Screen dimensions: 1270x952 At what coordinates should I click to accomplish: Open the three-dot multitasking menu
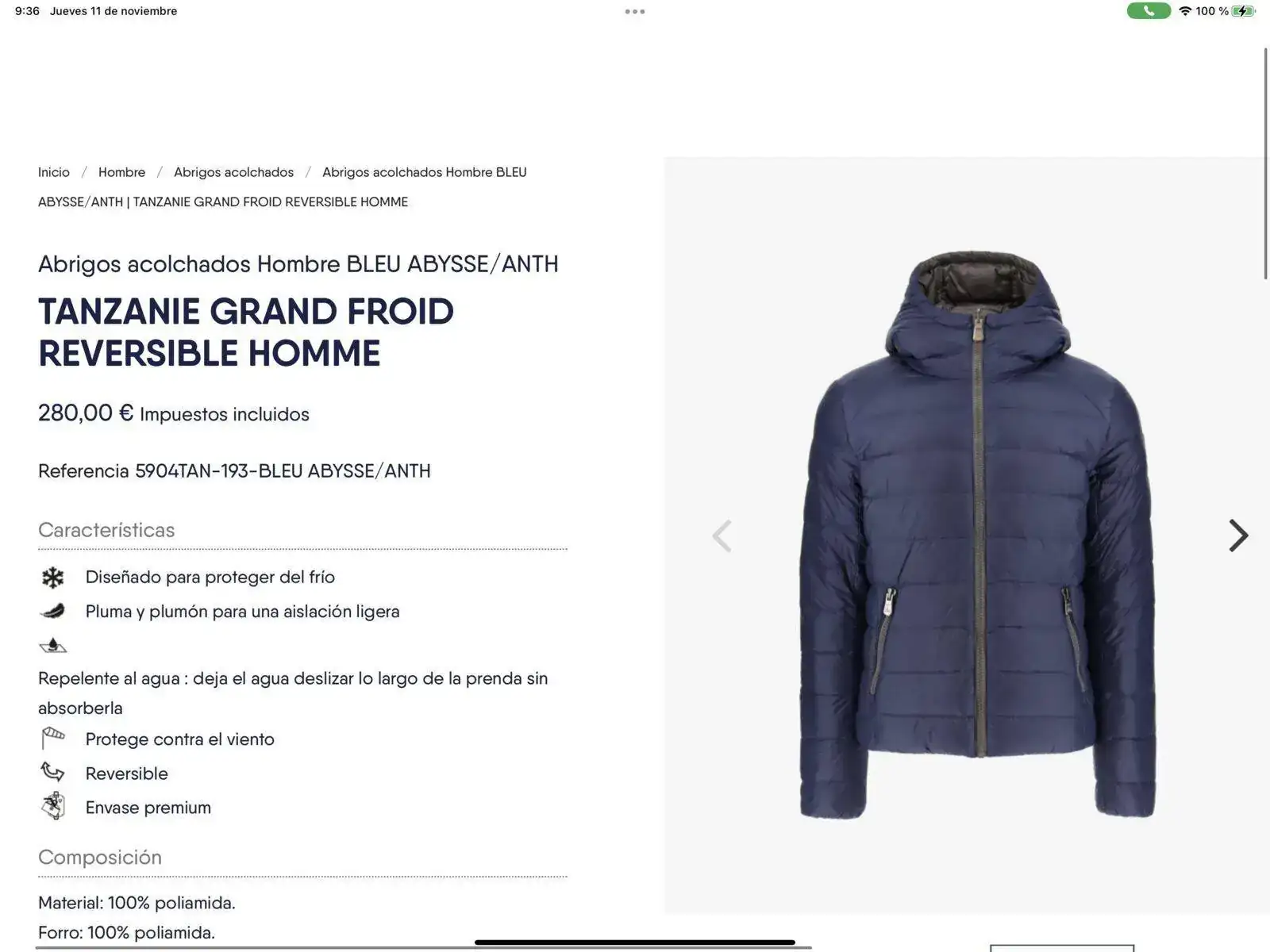click(x=635, y=12)
